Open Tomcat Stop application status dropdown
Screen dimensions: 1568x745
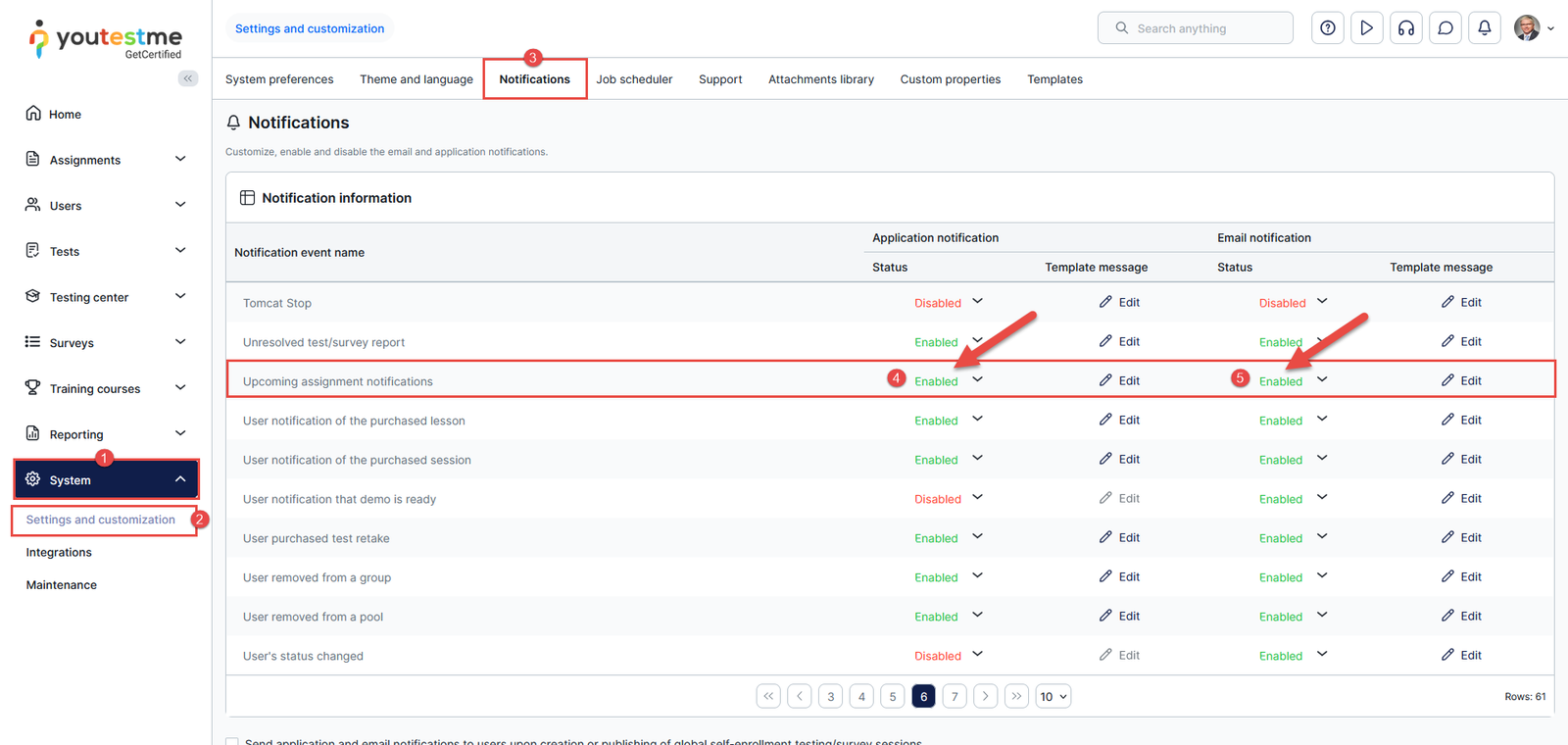click(x=977, y=302)
